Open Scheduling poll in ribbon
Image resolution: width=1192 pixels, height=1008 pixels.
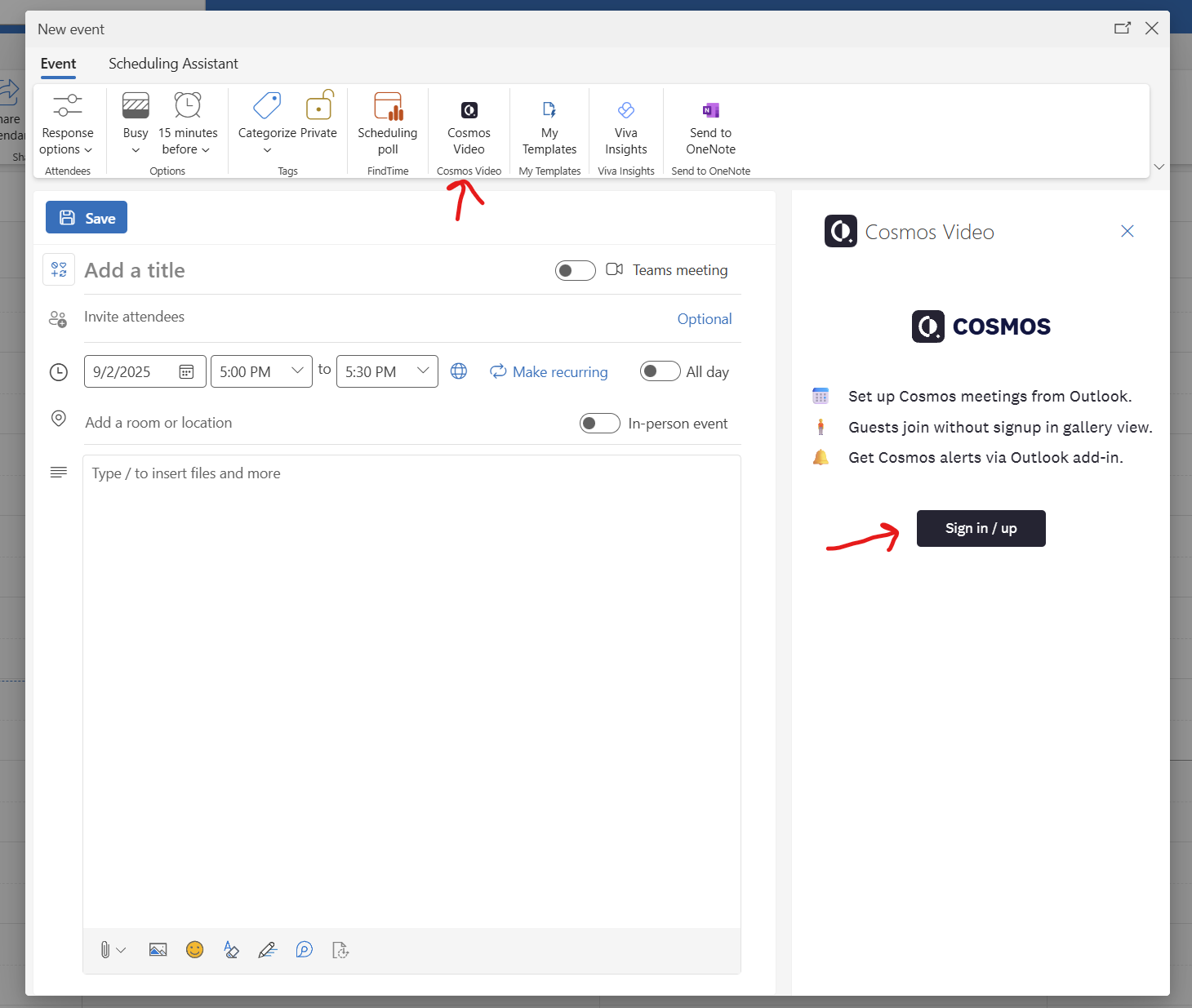[x=388, y=125]
